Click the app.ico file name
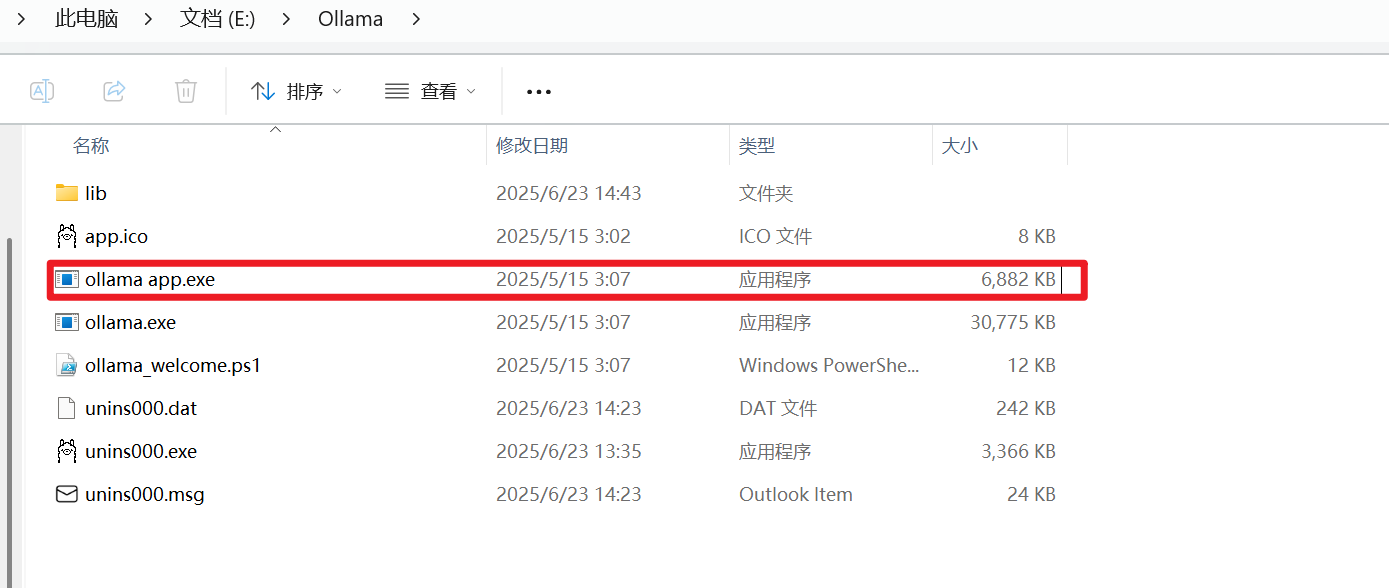The image size is (1389, 588). [116, 237]
